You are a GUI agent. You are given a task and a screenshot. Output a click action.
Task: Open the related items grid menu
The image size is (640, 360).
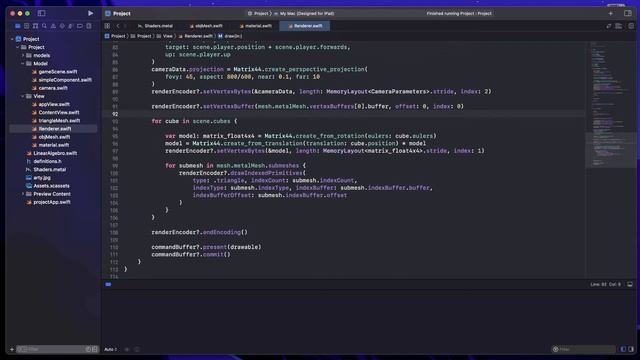point(107,26)
